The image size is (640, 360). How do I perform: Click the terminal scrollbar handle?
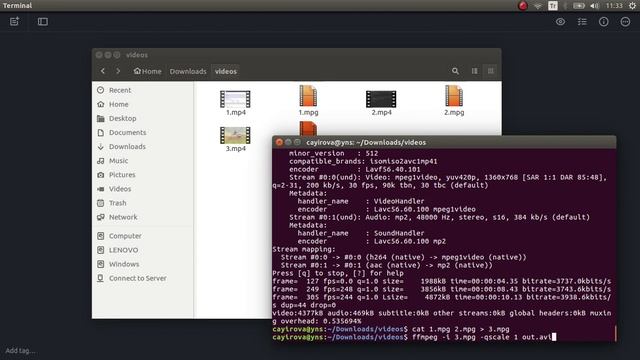coord(615,333)
